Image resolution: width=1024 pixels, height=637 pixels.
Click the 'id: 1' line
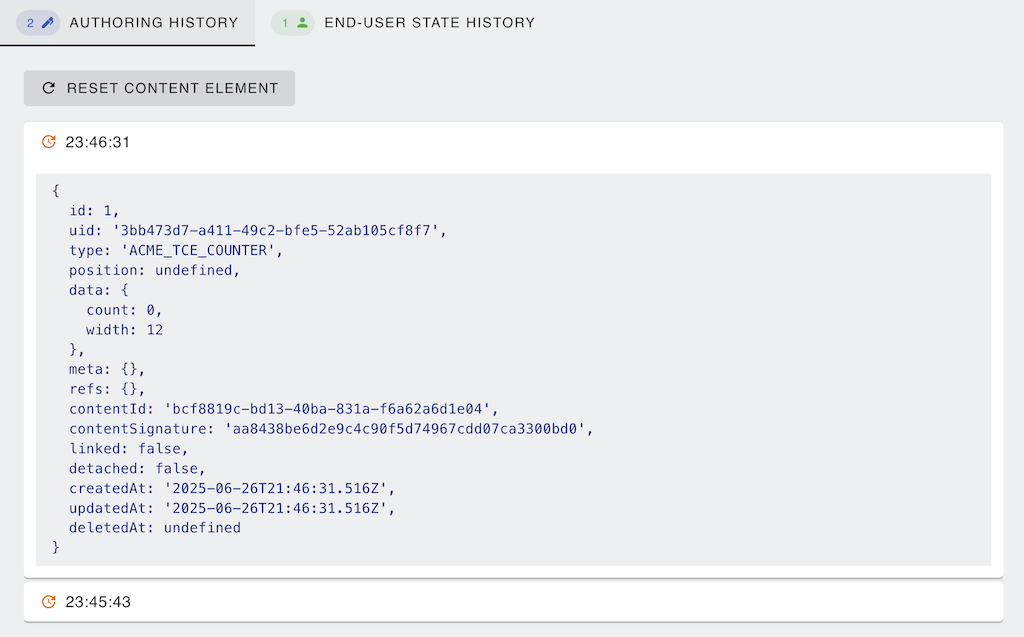94,211
